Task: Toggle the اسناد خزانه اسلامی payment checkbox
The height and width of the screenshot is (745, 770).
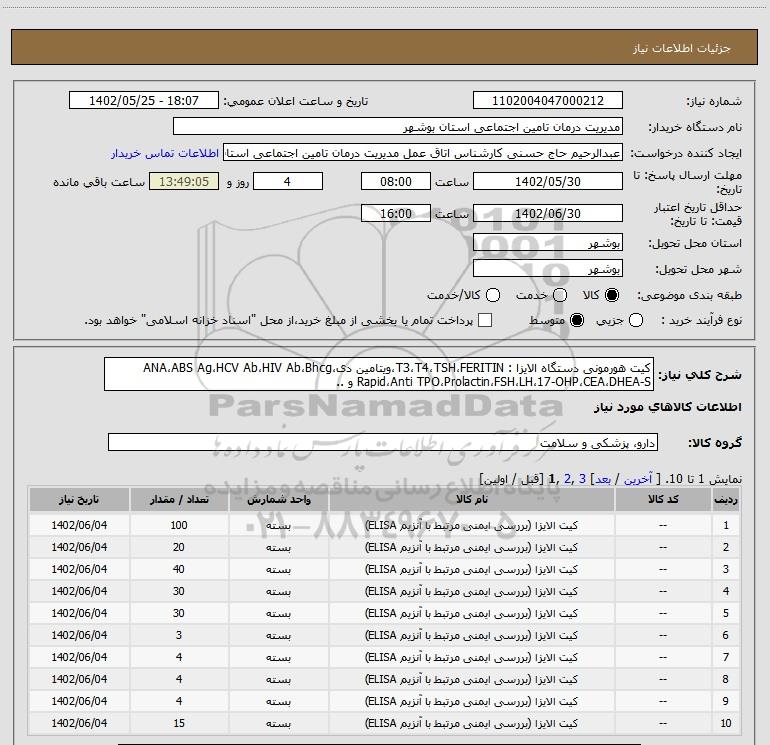Action: click(485, 320)
